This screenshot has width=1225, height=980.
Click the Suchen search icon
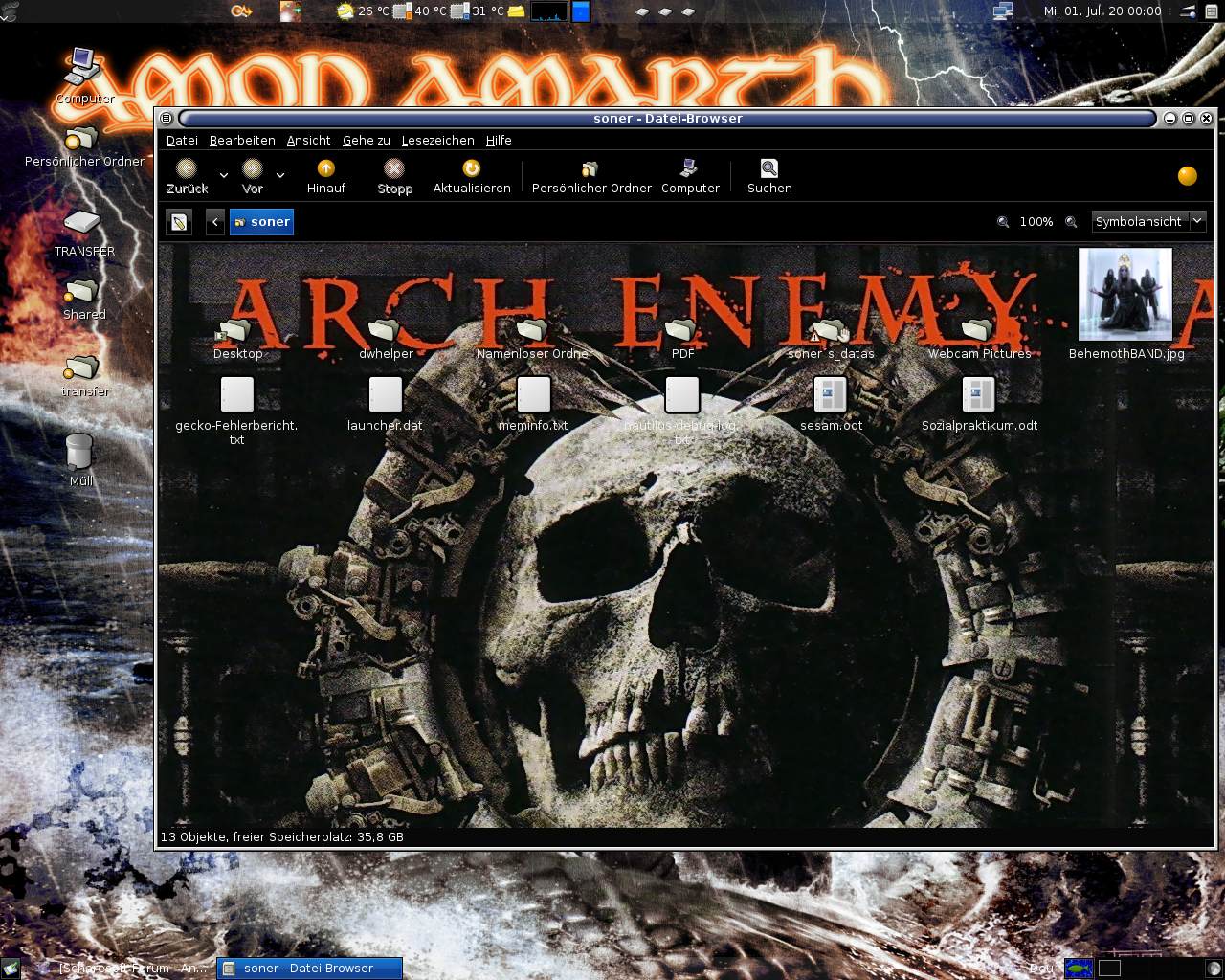[x=769, y=177]
